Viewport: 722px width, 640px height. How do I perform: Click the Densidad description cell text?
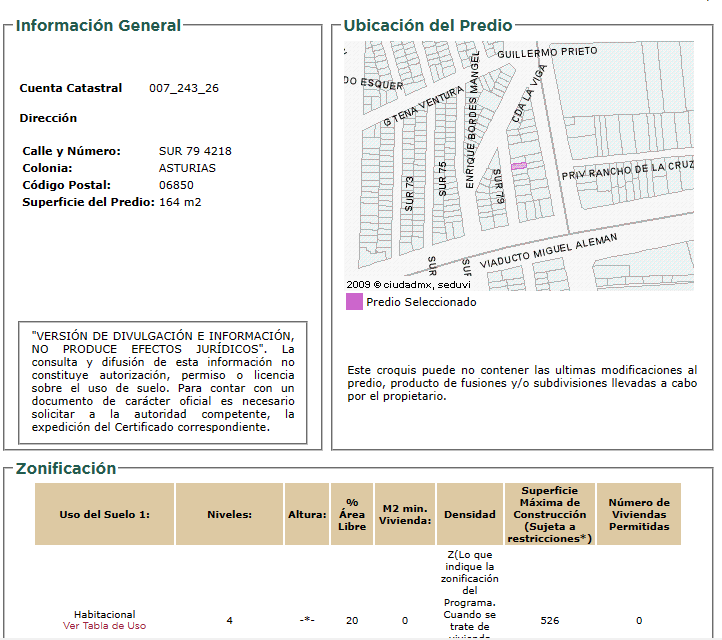pos(470,593)
